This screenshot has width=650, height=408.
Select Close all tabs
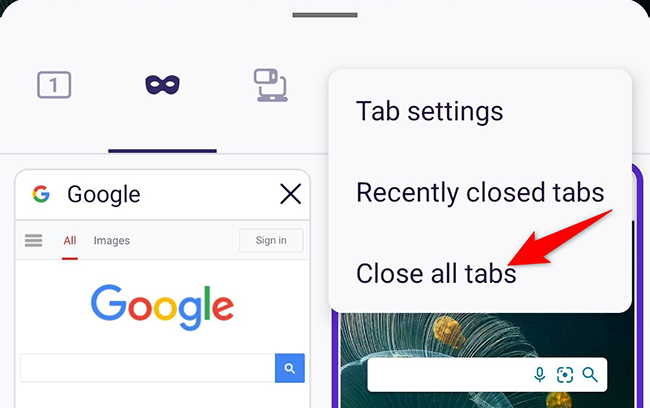436,274
